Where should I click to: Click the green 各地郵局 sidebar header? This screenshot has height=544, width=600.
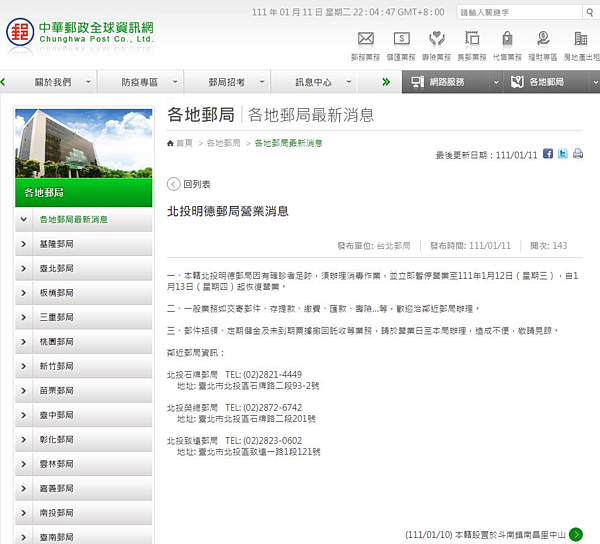(x=84, y=192)
